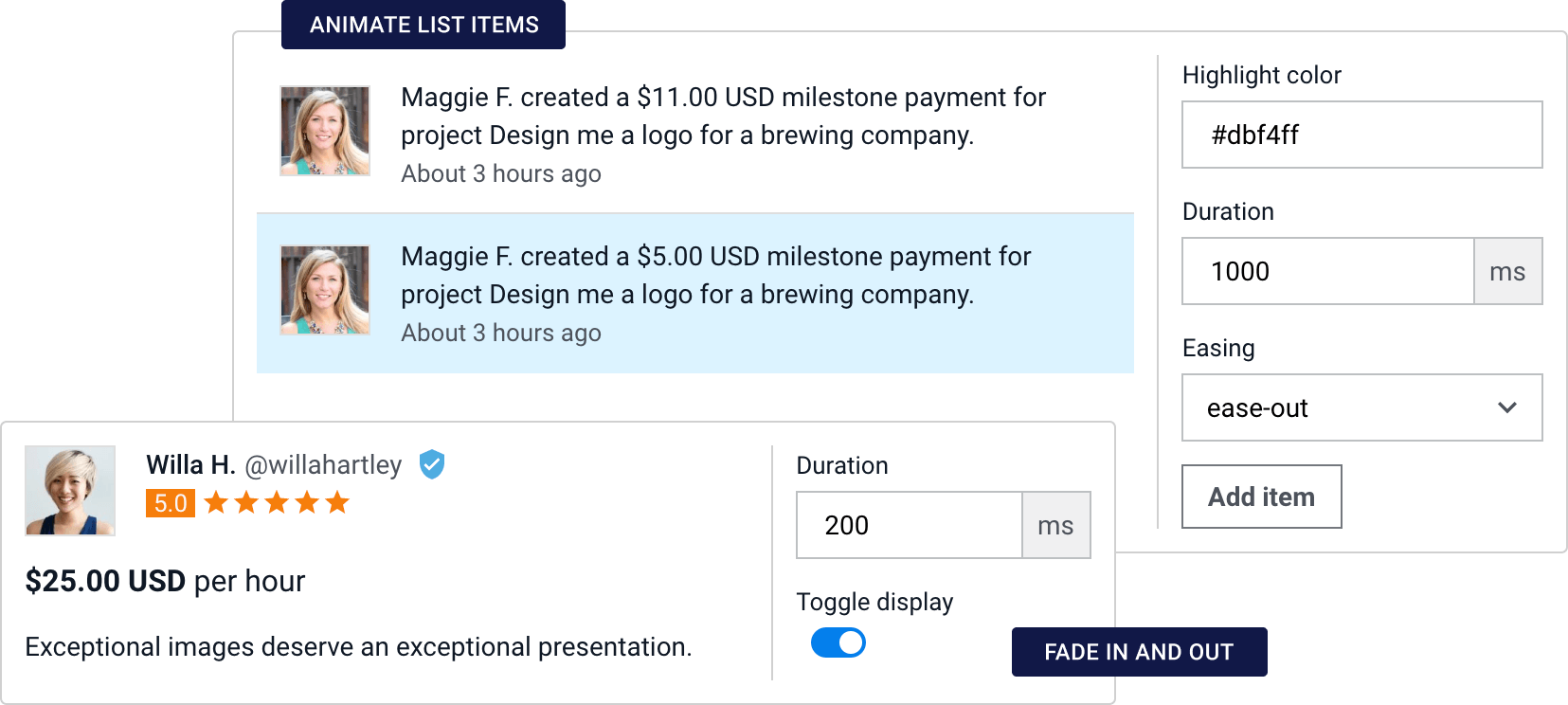The height and width of the screenshot is (705, 1568).
Task: Turn off the Toggle display switch
Action: pos(838,642)
